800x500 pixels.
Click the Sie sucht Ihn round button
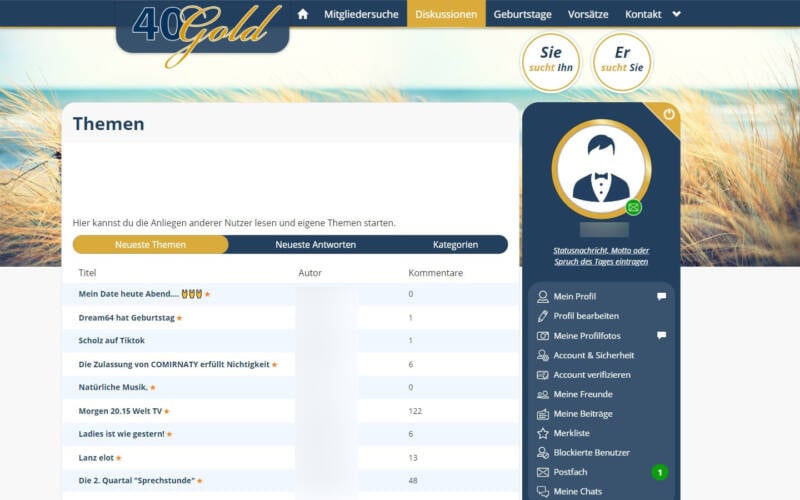(551, 62)
